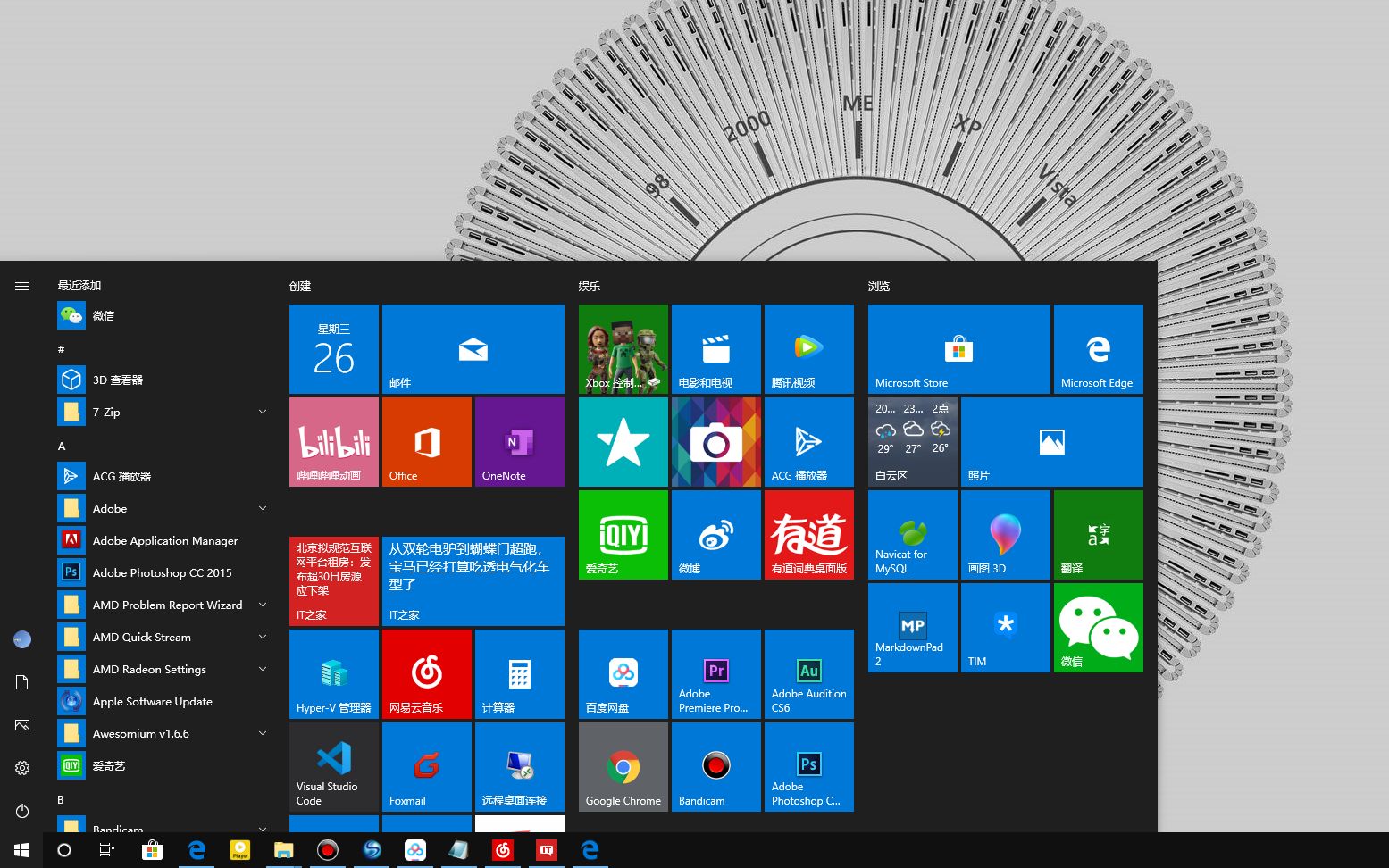Viewport: 1389px width, 868px height.
Task: Open the Bandicam tile
Action: [716, 767]
